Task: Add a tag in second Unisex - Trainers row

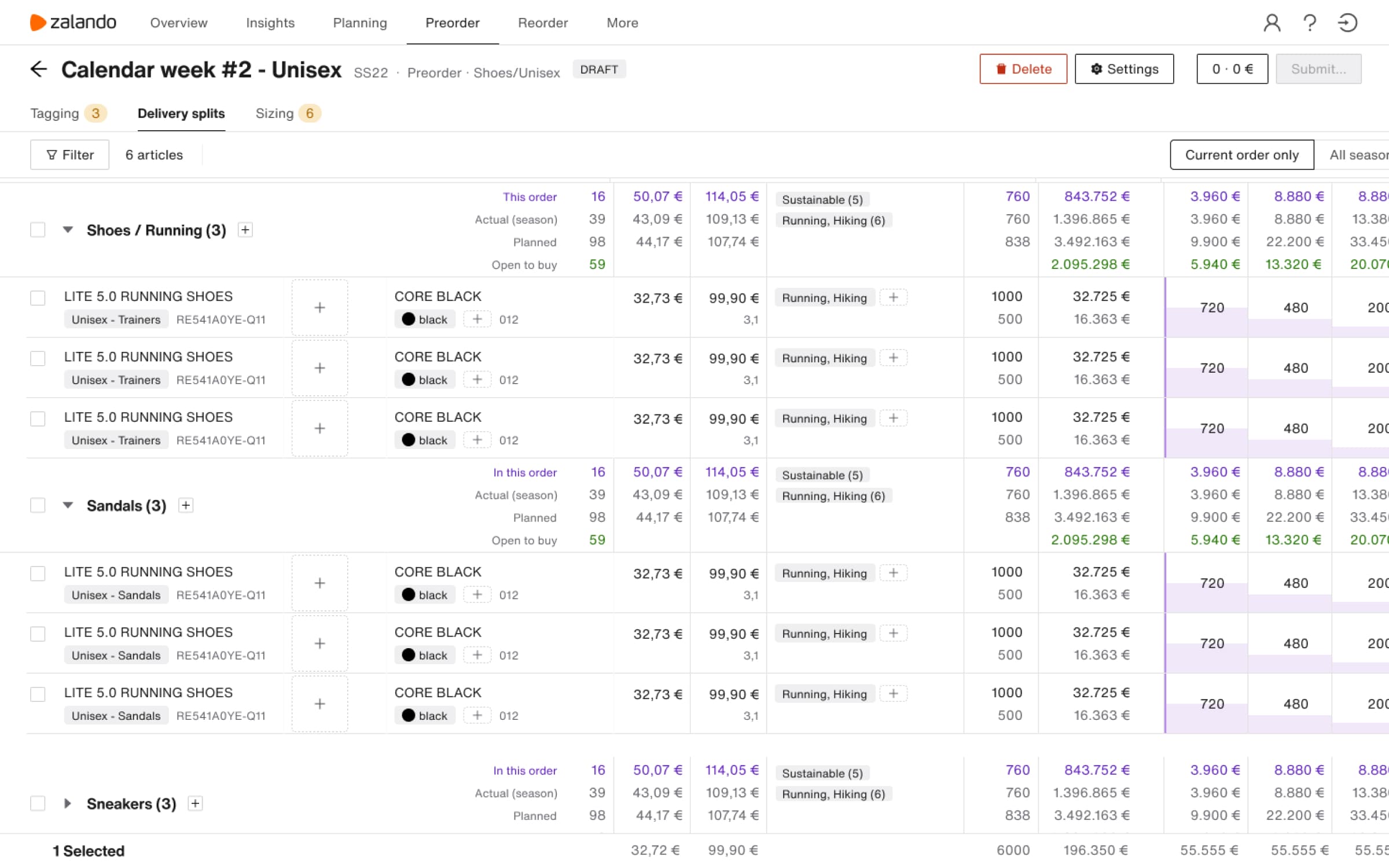Action: pyautogui.click(x=894, y=358)
